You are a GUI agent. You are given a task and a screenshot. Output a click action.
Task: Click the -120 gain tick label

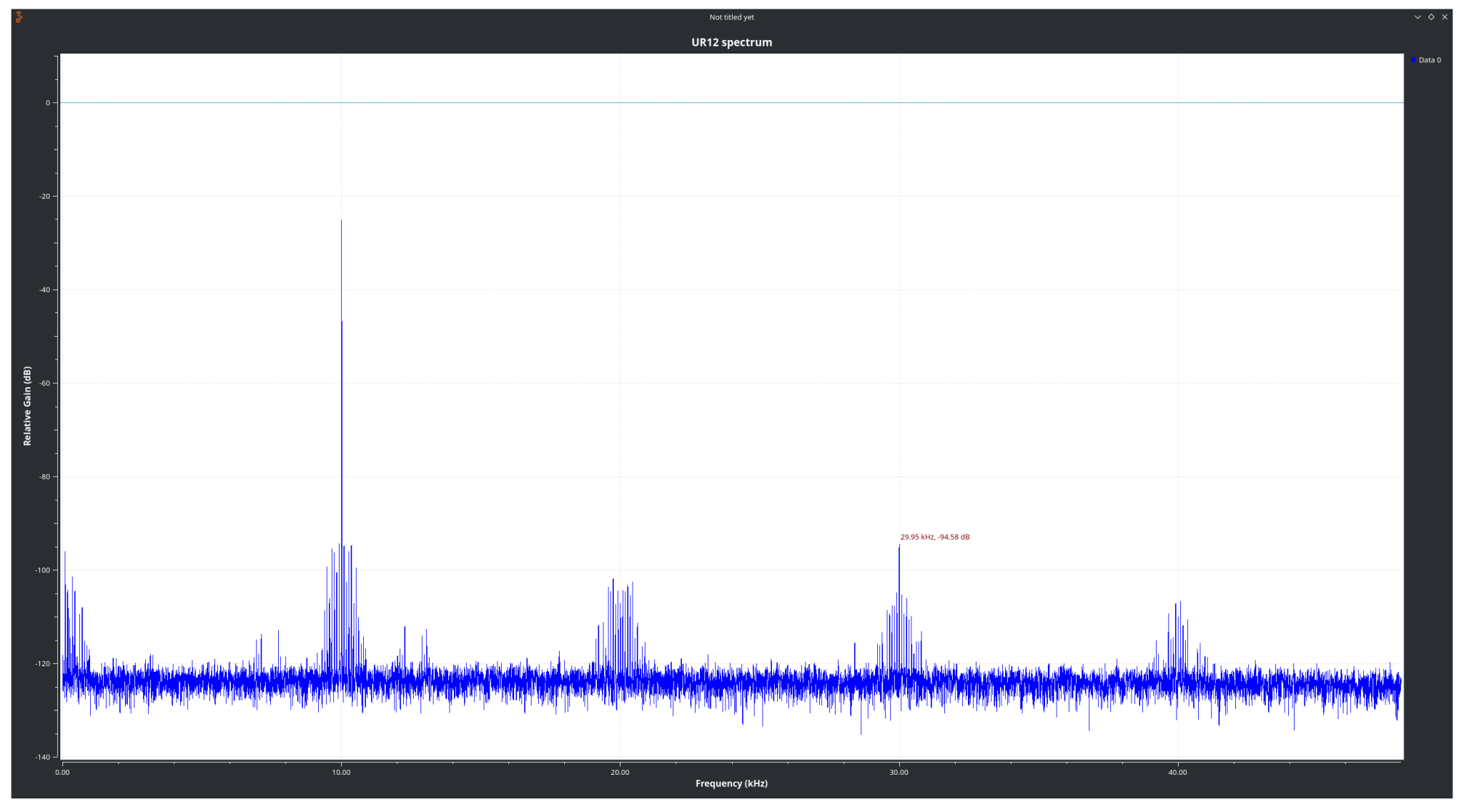point(43,664)
